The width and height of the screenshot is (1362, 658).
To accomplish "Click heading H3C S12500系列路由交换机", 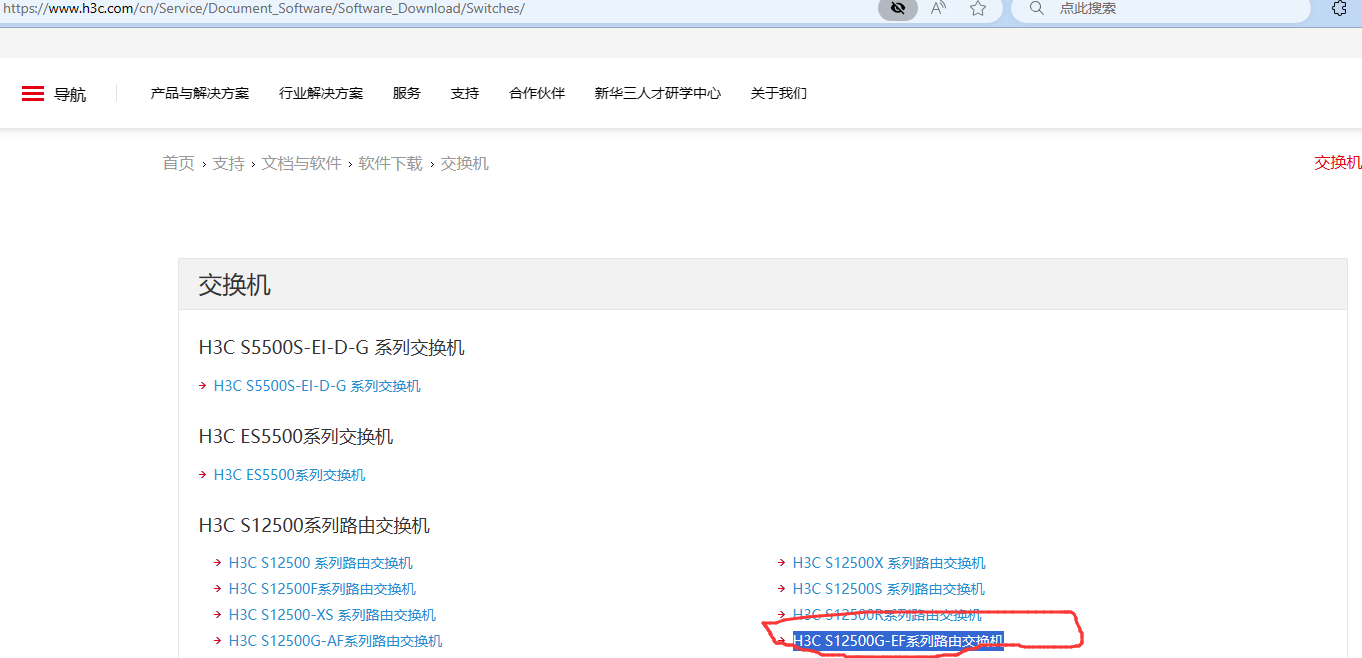I will click(314, 526).
